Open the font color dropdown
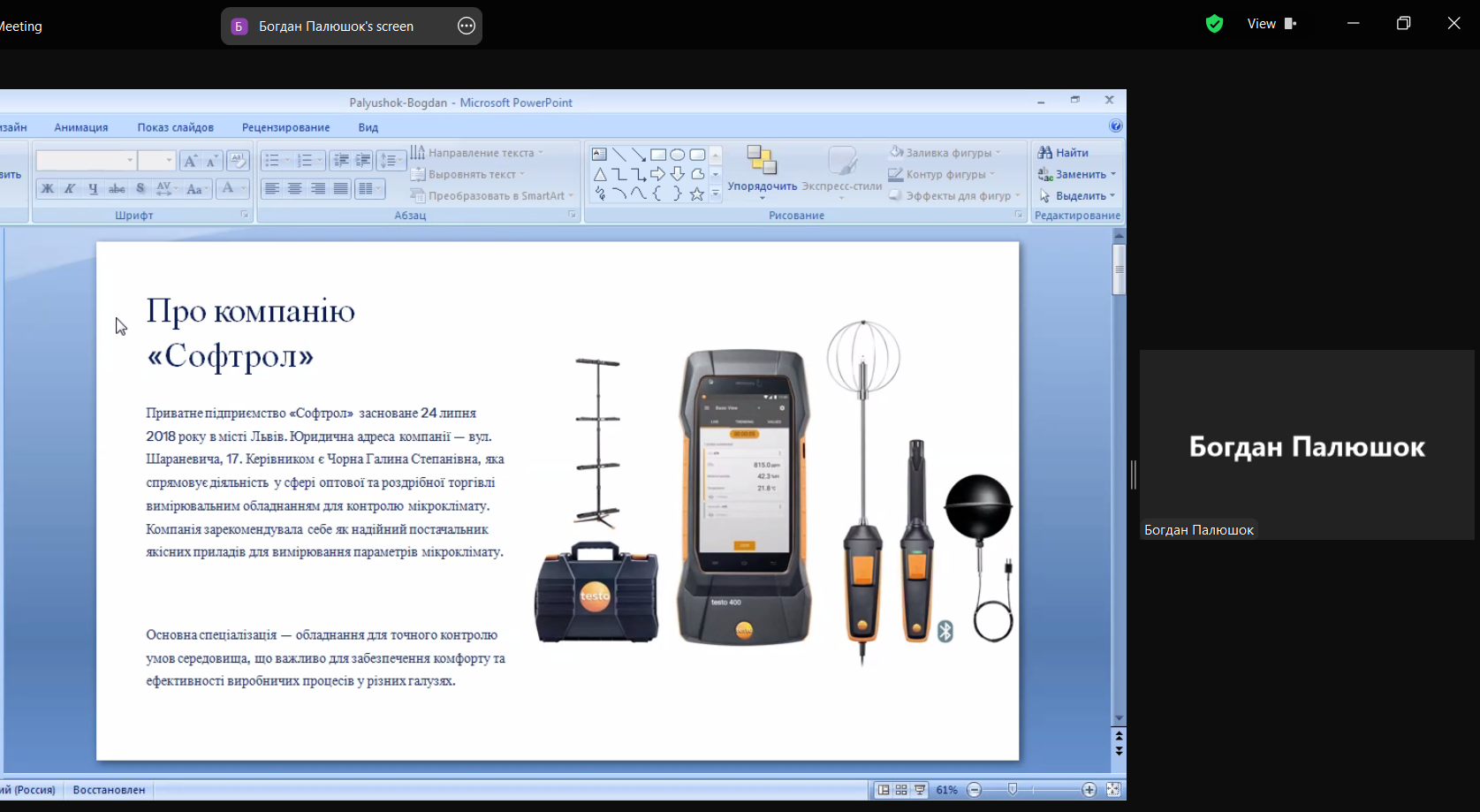1480x812 pixels. 232,188
